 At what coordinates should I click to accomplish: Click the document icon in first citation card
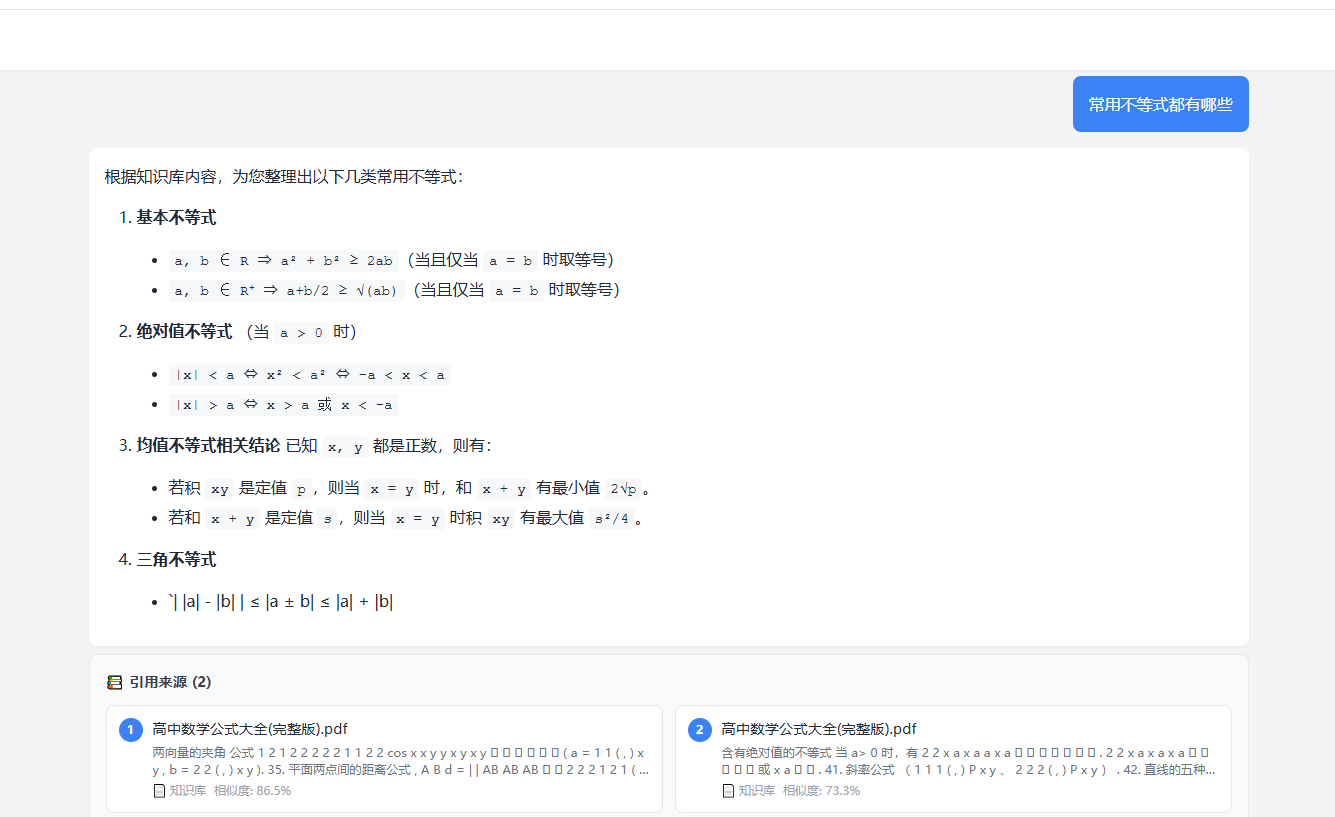pos(159,791)
